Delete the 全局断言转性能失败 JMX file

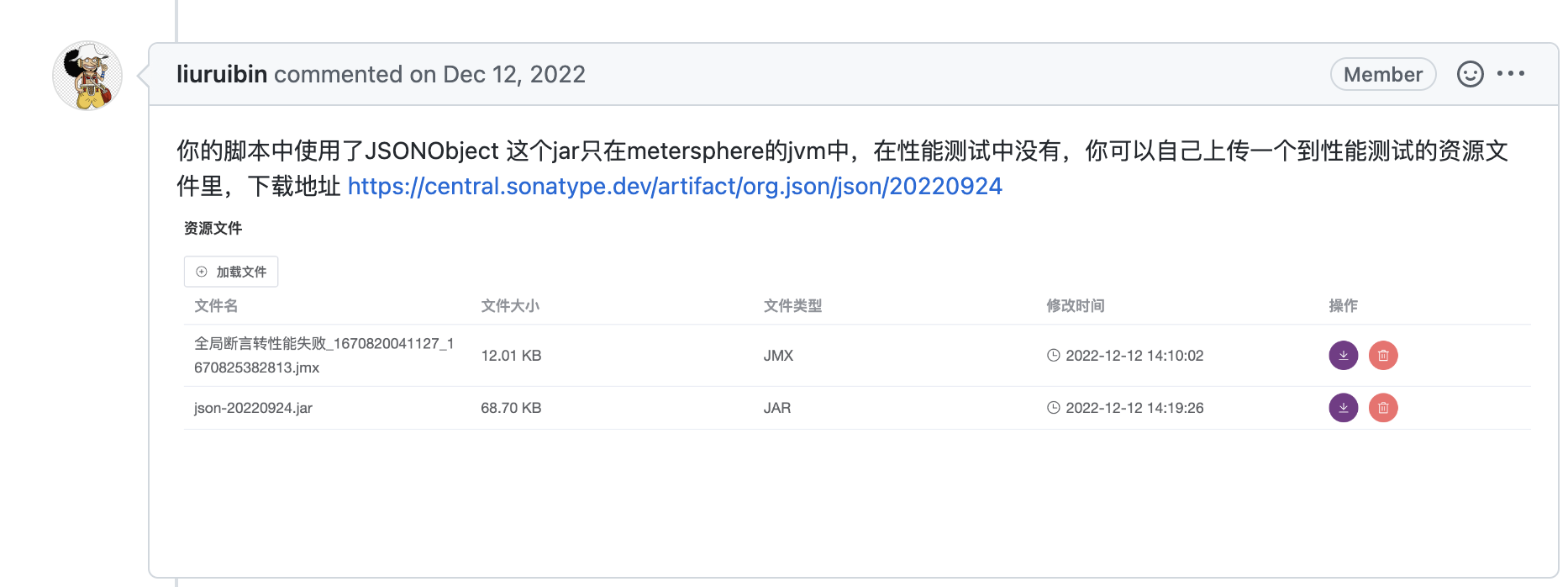pos(1383,355)
